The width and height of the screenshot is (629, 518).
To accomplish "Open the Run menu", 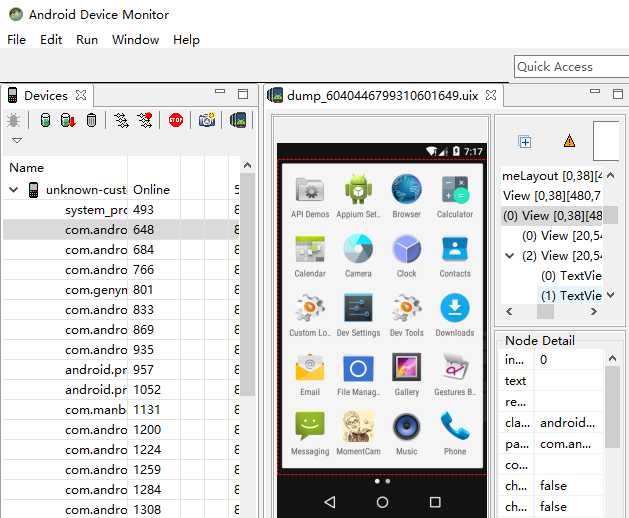I will pyautogui.click(x=87, y=40).
